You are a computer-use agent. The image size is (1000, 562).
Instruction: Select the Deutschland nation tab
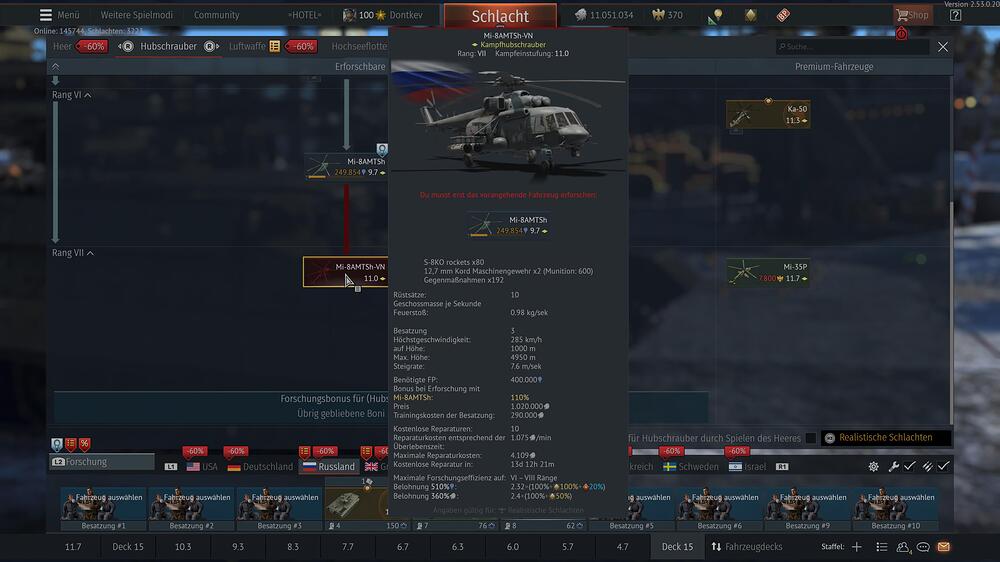click(x=260, y=466)
